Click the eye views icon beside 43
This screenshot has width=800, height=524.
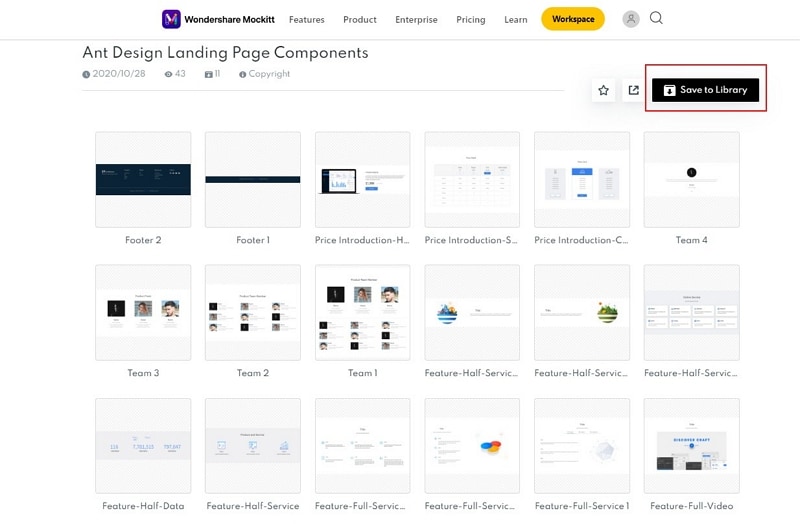[168, 74]
